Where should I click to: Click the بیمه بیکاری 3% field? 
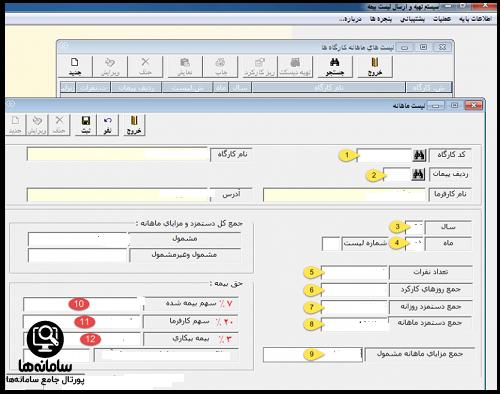click(x=82, y=339)
